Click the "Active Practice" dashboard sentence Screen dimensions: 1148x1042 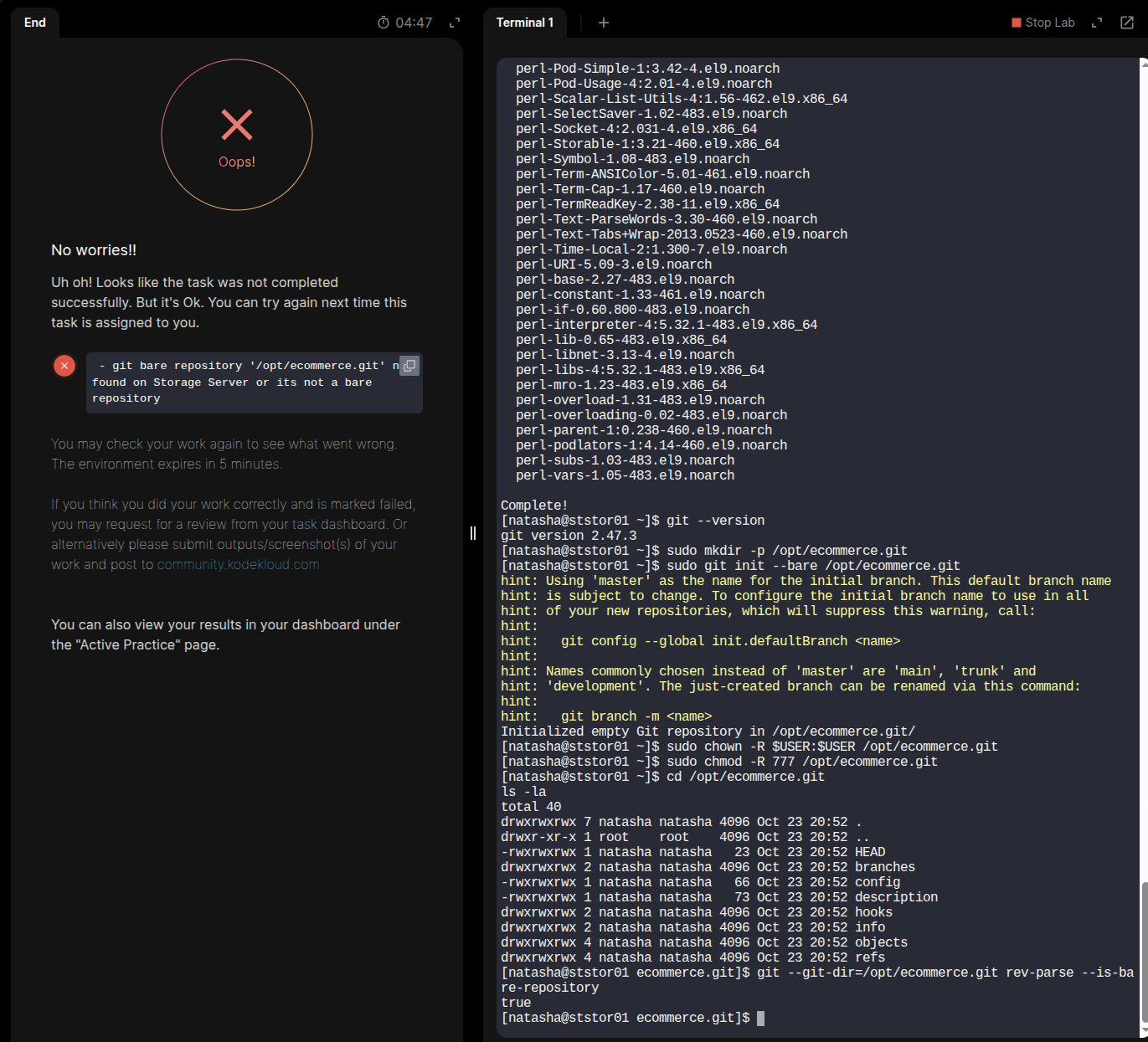point(226,634)
